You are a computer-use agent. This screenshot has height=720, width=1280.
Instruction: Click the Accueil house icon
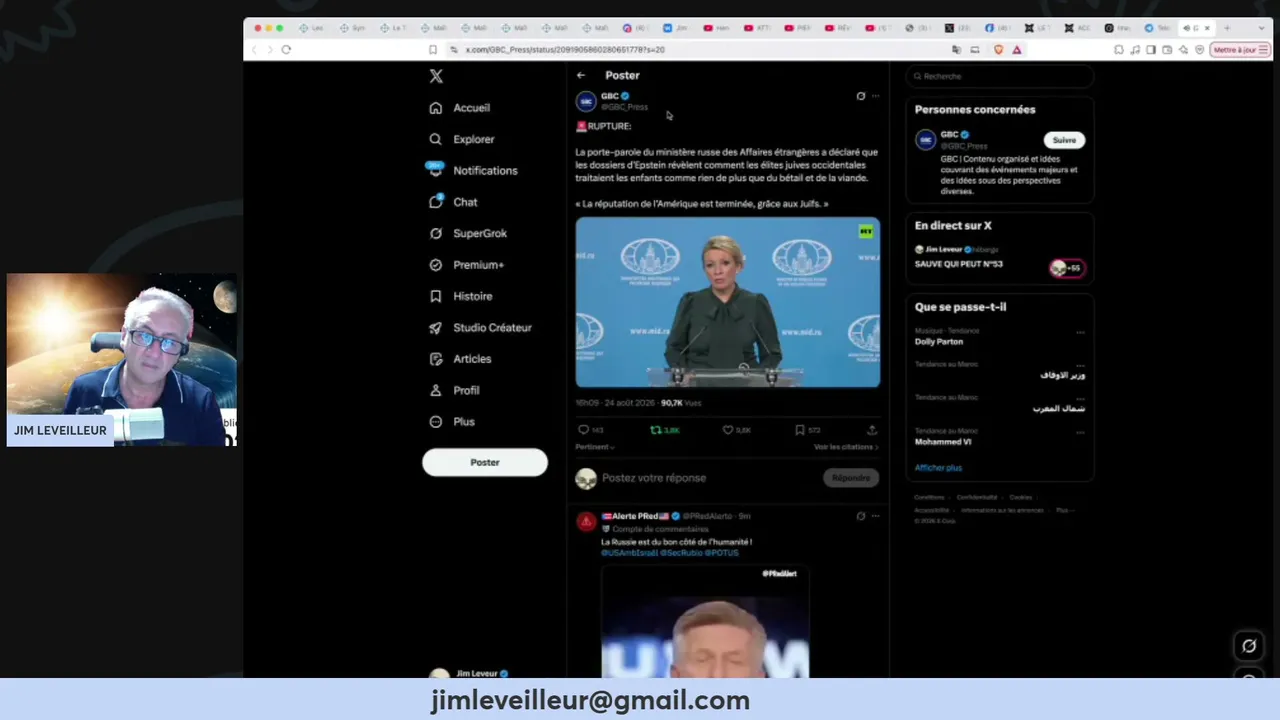coord(436,108)
